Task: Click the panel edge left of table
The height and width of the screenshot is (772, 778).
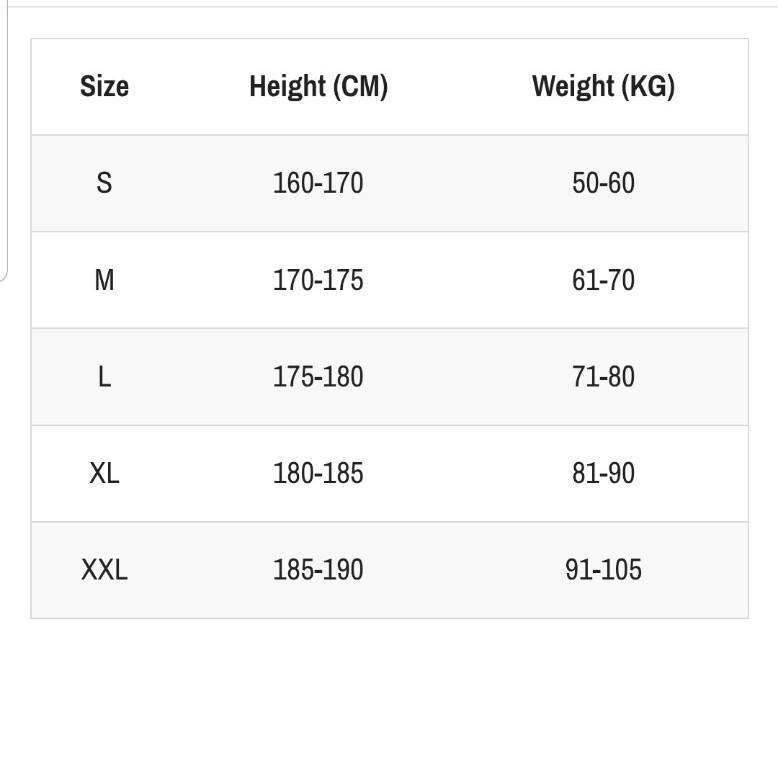Action: 4,141
